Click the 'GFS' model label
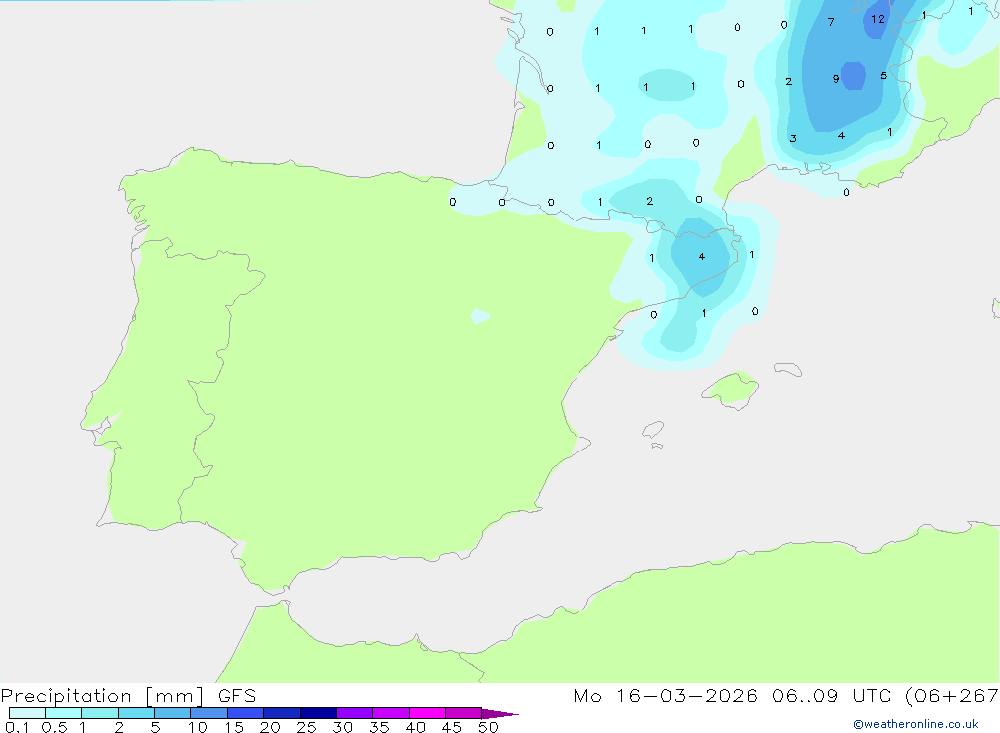The image size is (1000, 733). click(x=237, y=696)
